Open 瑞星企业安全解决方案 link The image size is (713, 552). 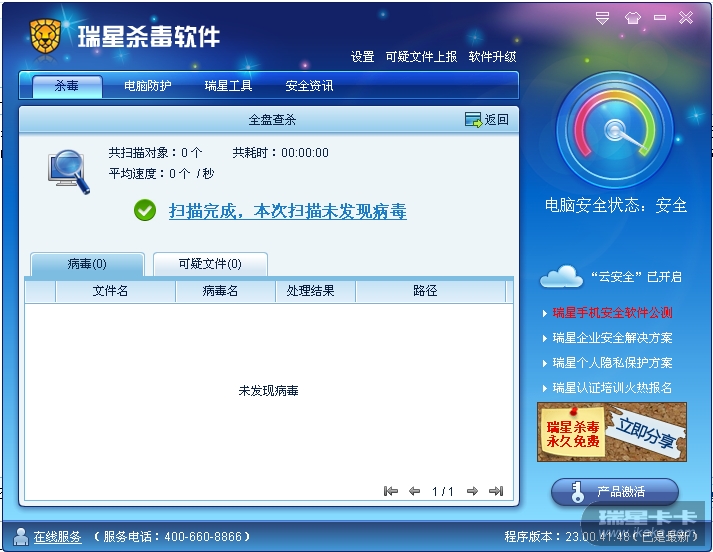[x=612, y=338]
